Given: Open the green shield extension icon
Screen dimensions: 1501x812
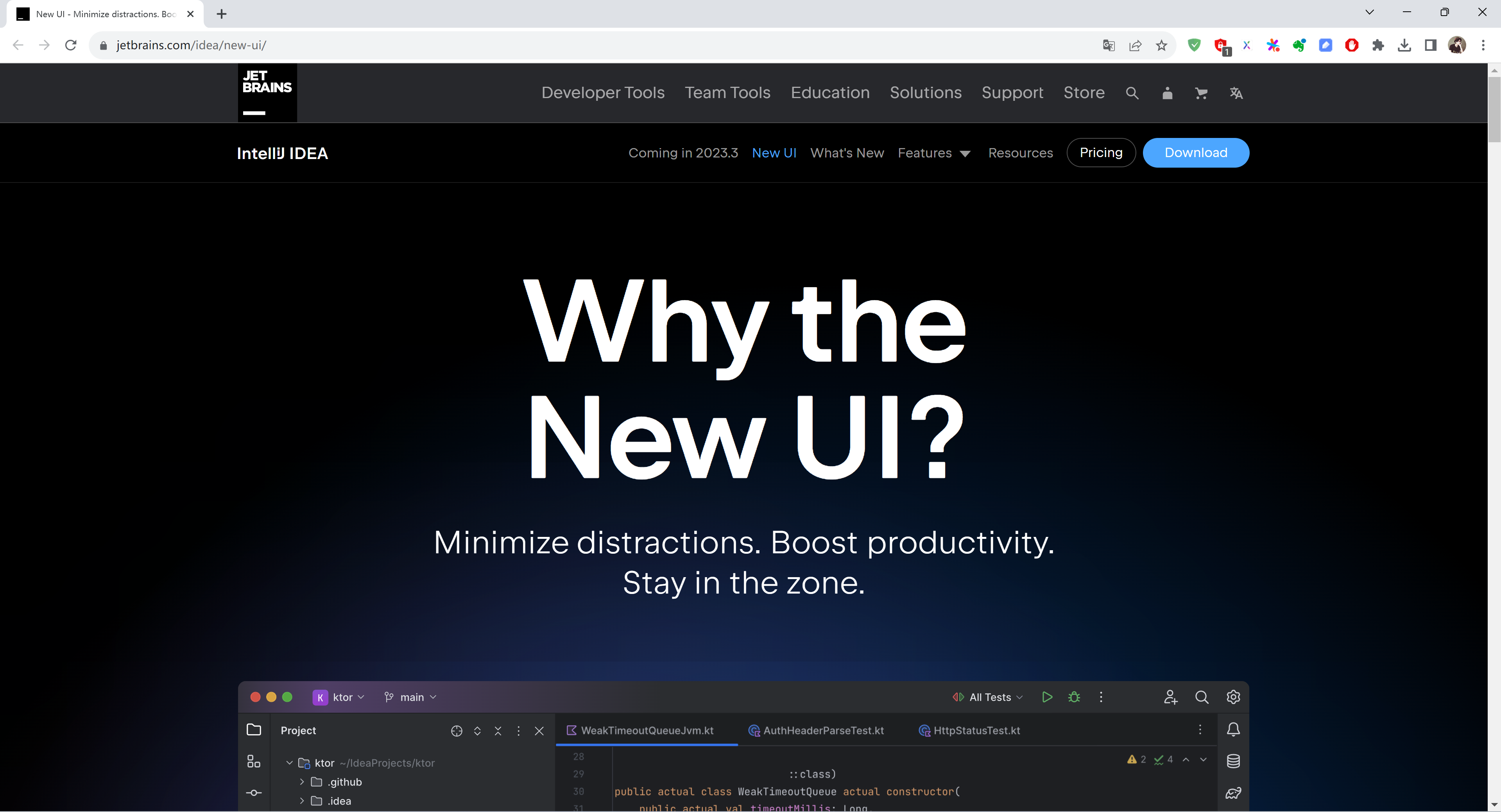Looking at the screenshot, I should point(1194,45).
